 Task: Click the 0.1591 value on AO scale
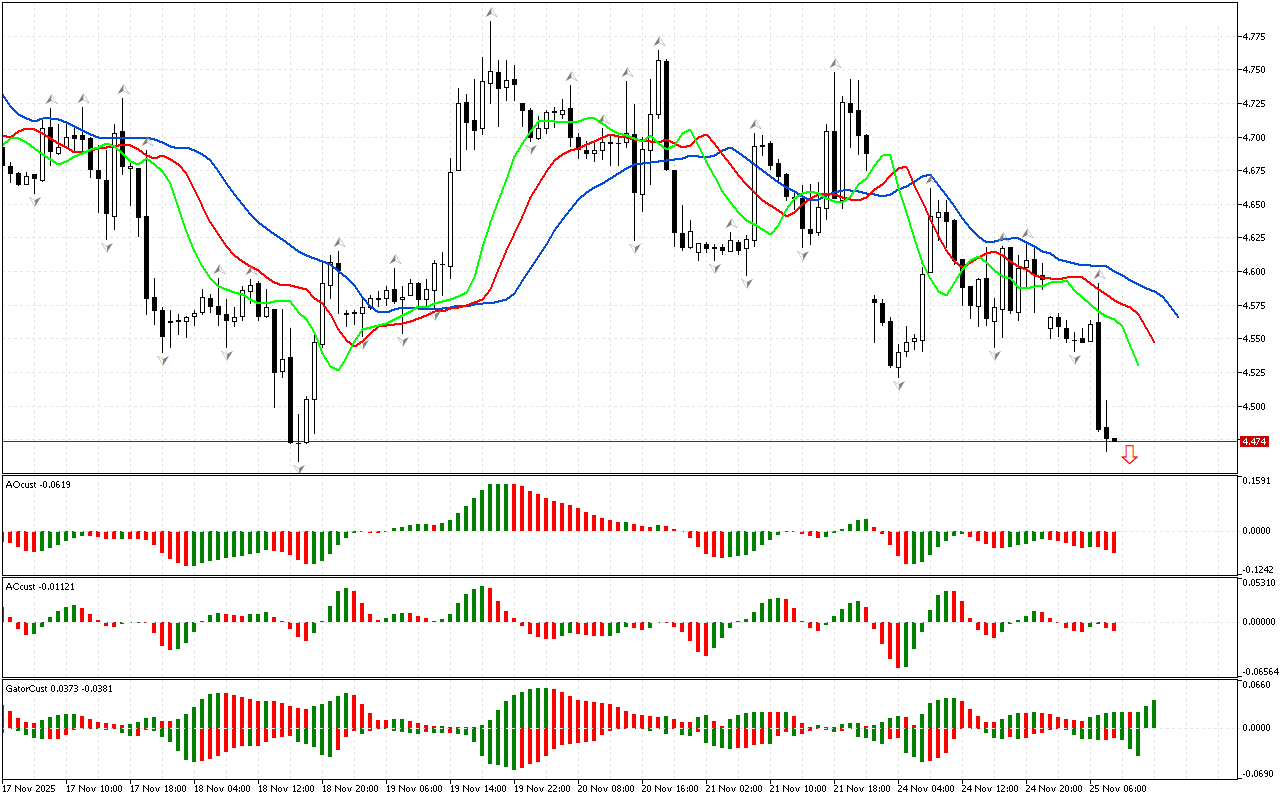point(1255,481)
